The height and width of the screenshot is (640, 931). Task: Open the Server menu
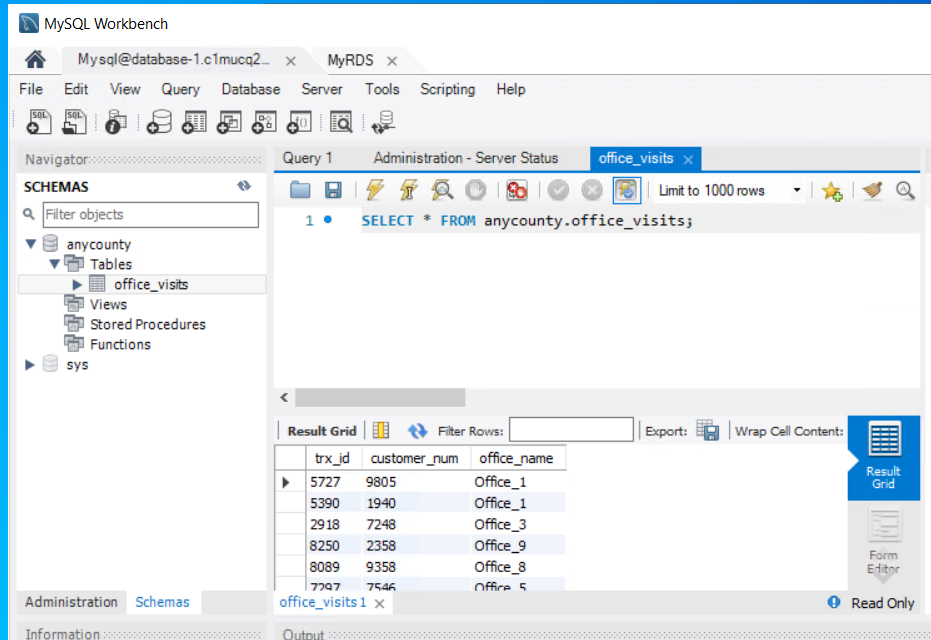pos(322,89)
